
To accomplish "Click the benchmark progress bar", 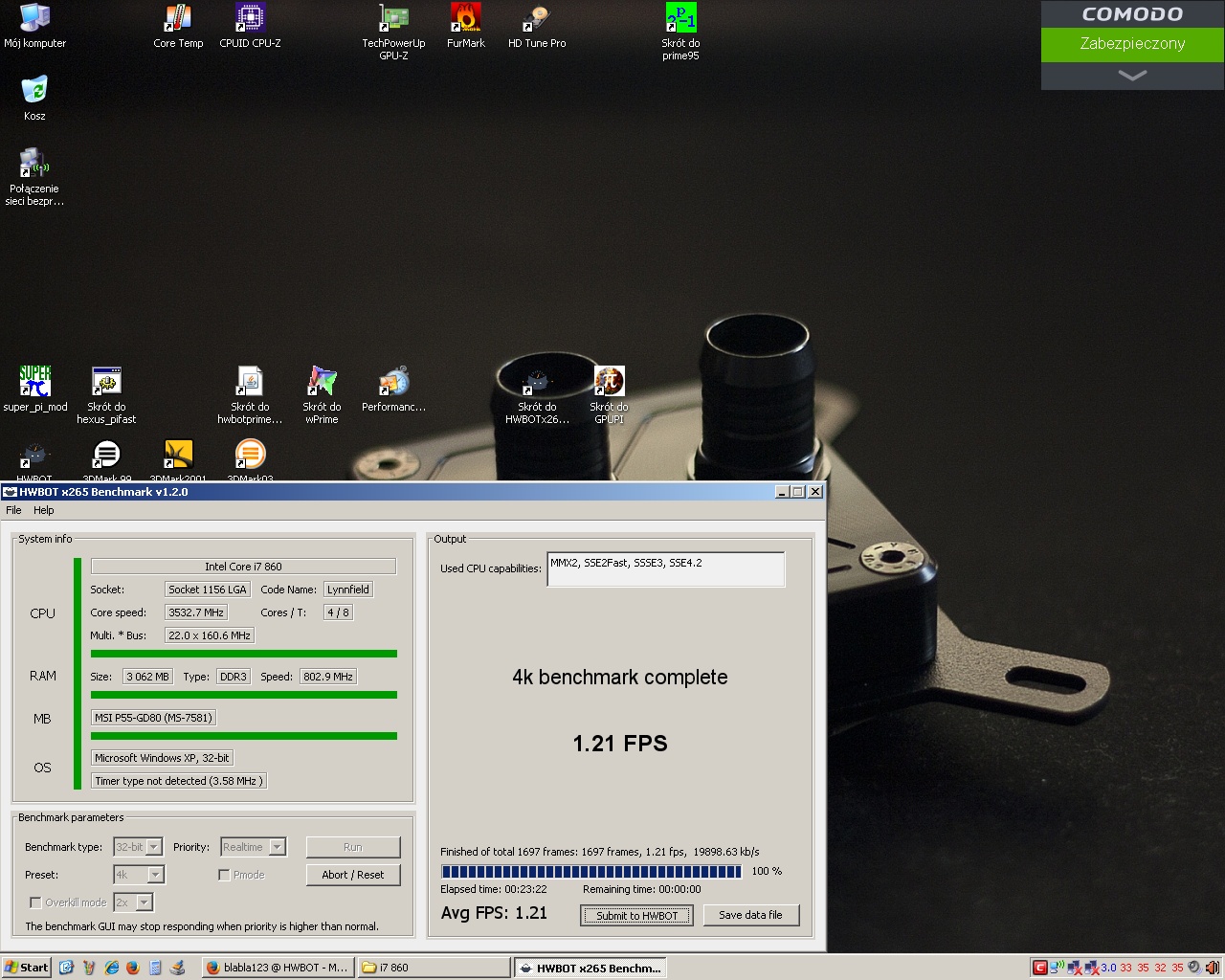I will point(591,872).
